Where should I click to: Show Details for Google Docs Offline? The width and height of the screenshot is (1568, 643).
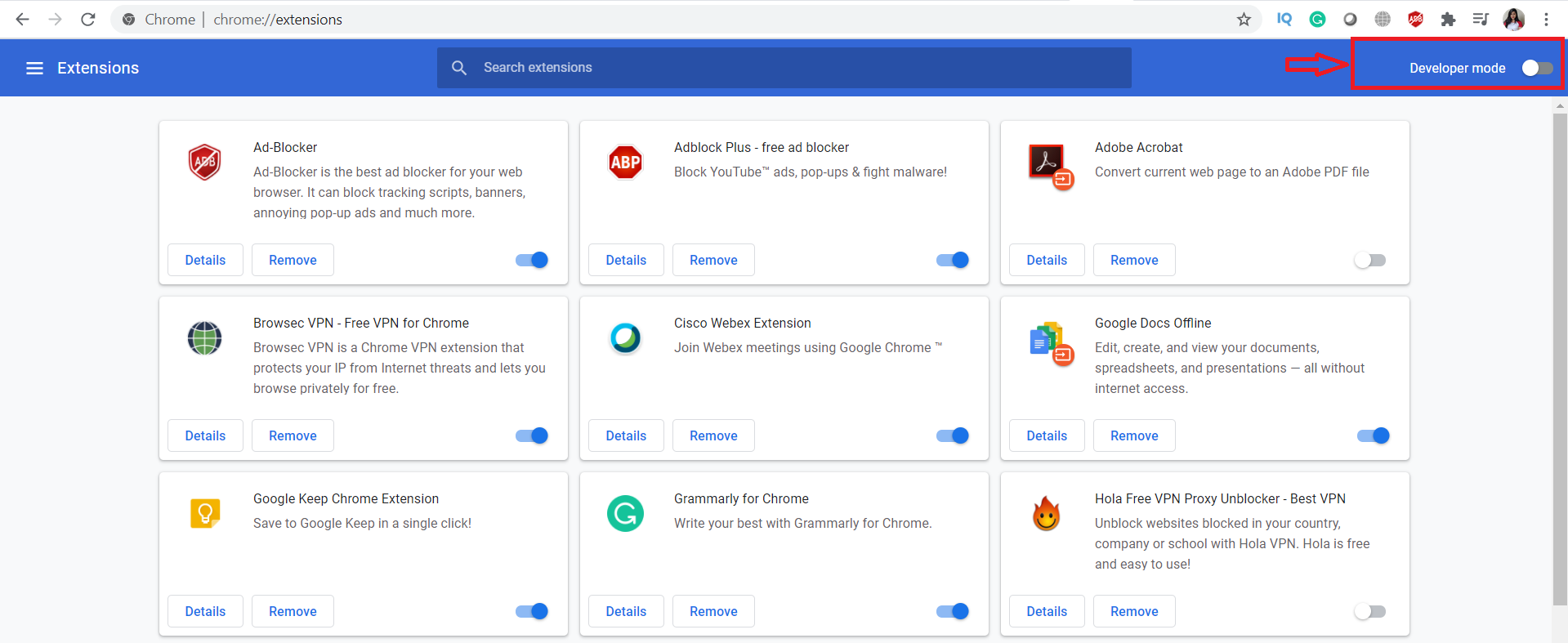[1047, 435]
